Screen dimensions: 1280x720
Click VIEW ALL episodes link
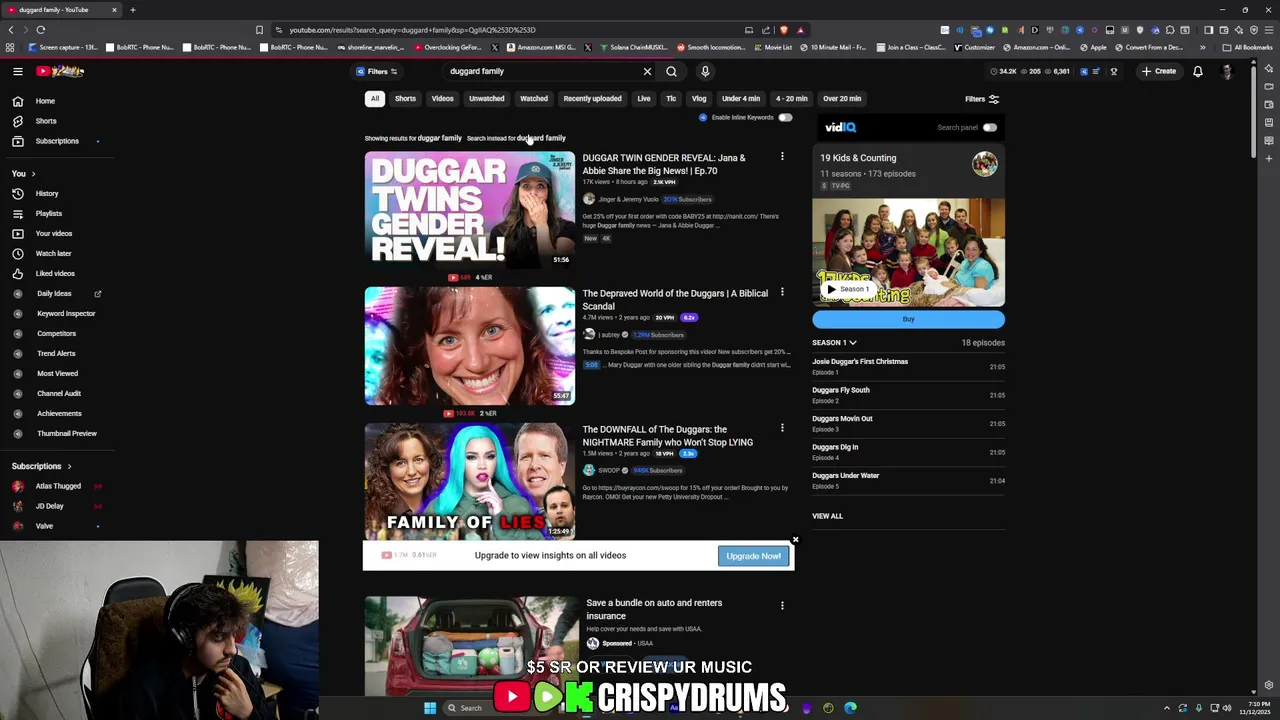[827, 516]
